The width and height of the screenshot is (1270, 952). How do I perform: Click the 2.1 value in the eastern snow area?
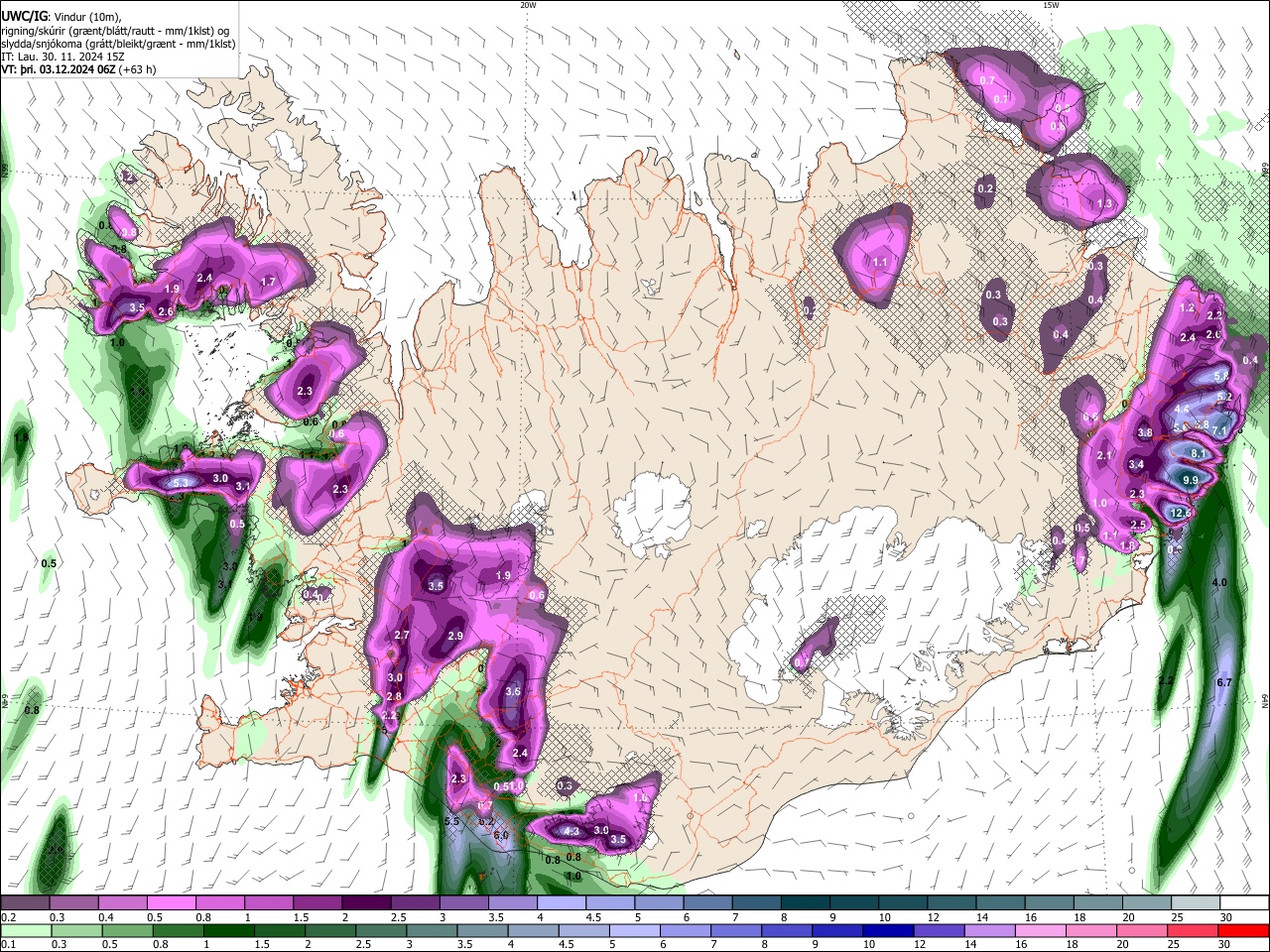(1104, 456)
